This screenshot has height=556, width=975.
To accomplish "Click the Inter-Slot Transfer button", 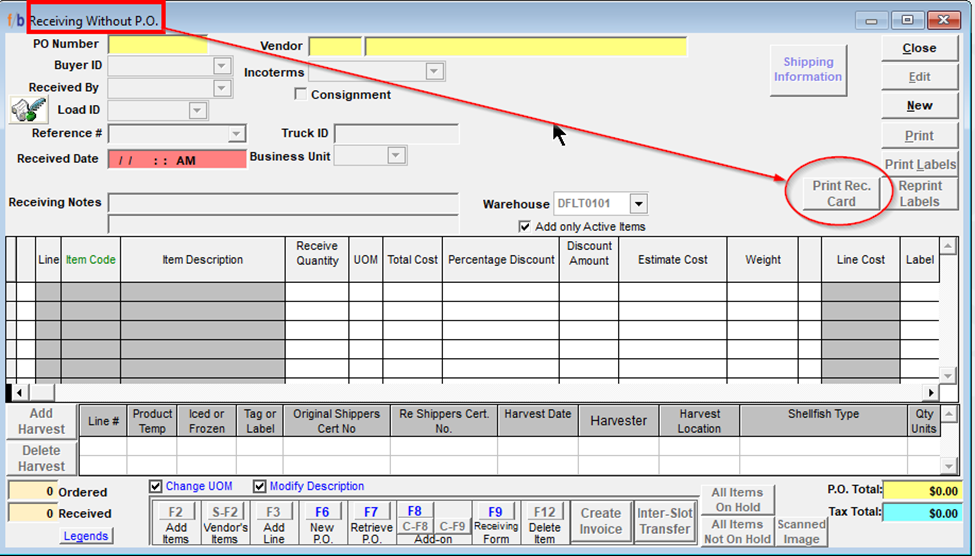I will 664,521.
